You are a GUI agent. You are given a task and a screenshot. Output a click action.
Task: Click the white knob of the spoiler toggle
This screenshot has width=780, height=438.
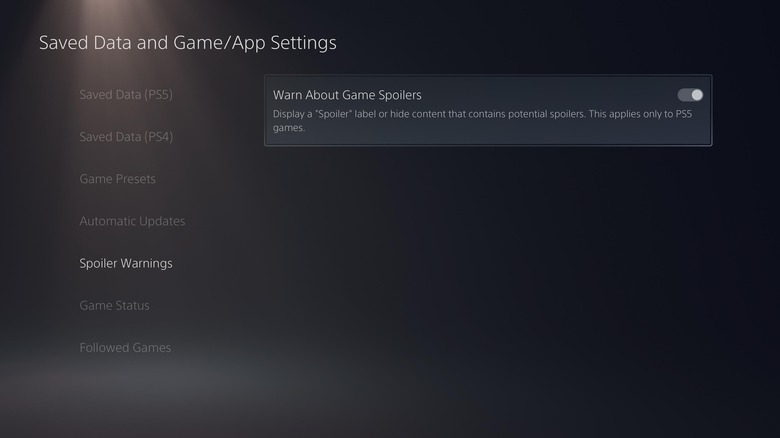click(x=696, y=95)
